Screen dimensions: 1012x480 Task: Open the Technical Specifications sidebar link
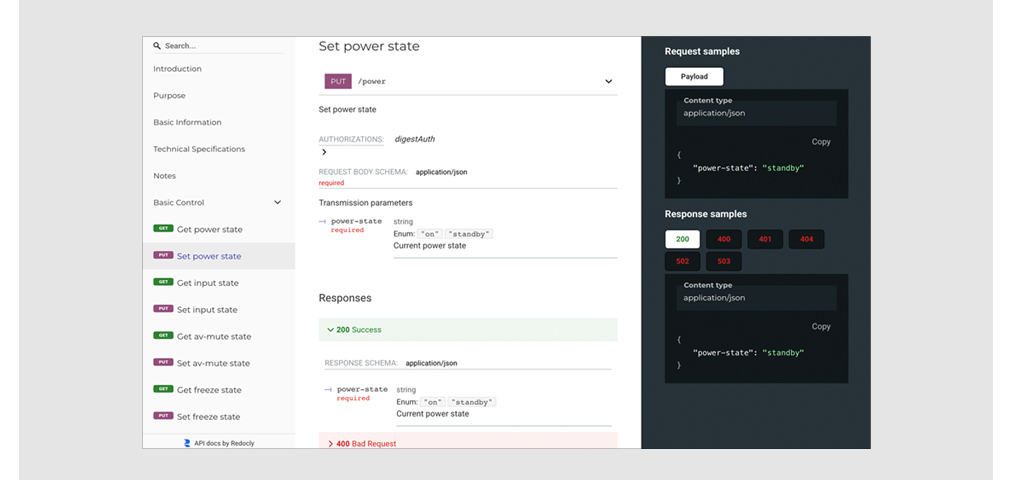tap(199, 149)
